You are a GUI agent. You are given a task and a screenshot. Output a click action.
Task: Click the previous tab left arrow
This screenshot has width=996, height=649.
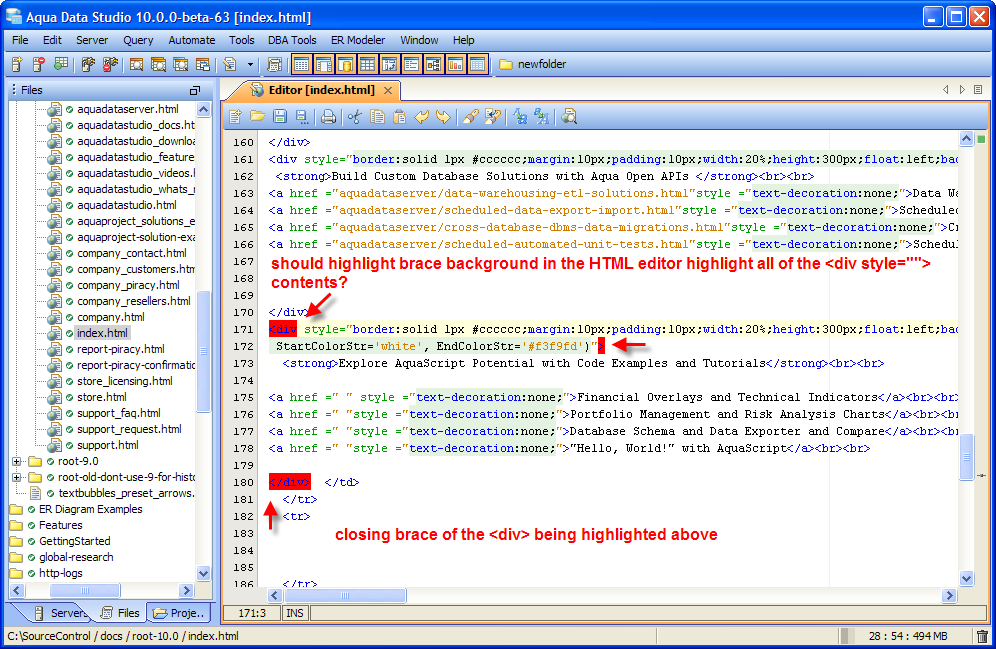tap(946, 90)
